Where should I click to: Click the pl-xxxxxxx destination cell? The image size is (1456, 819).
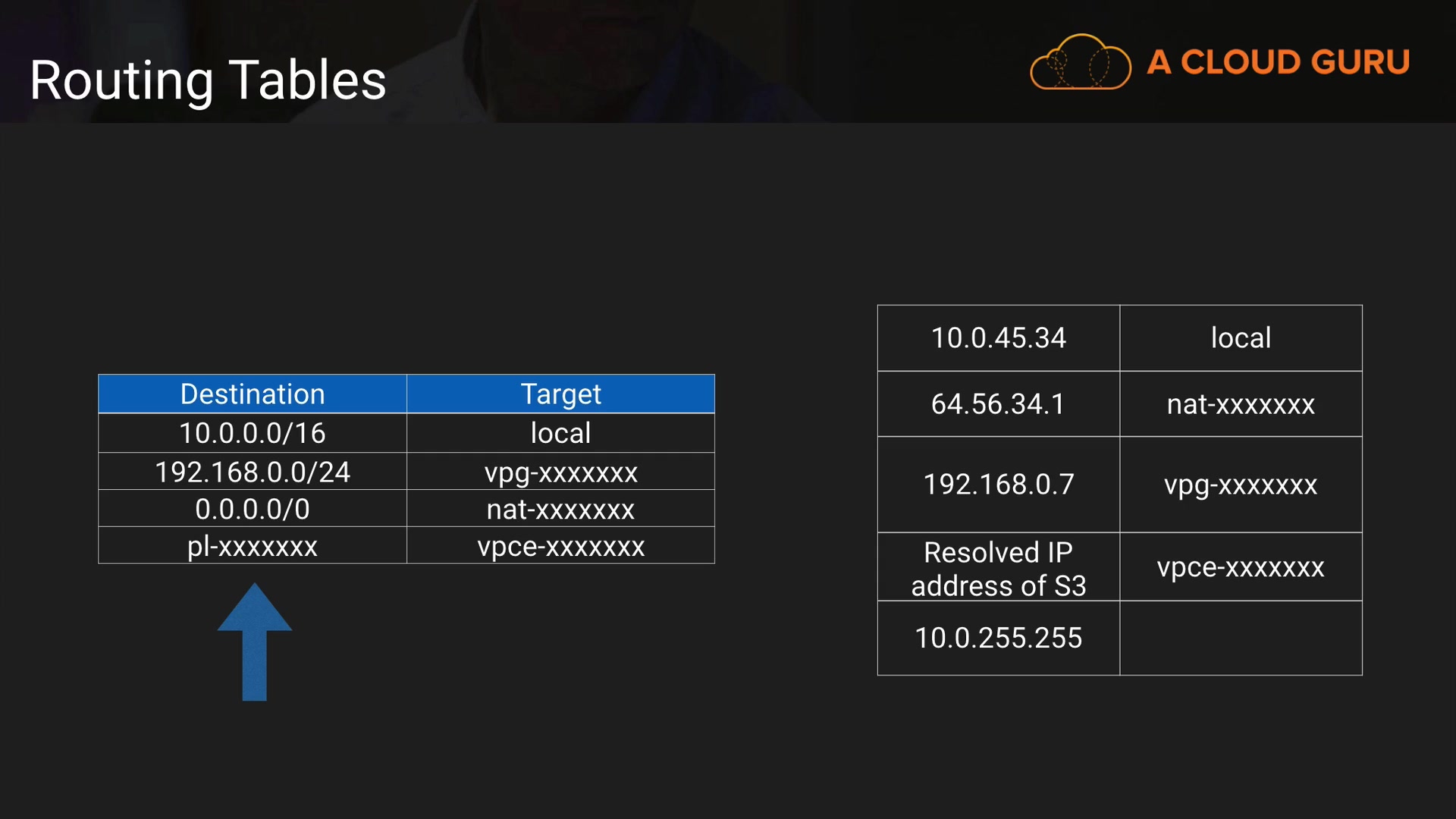click(253, 546)
